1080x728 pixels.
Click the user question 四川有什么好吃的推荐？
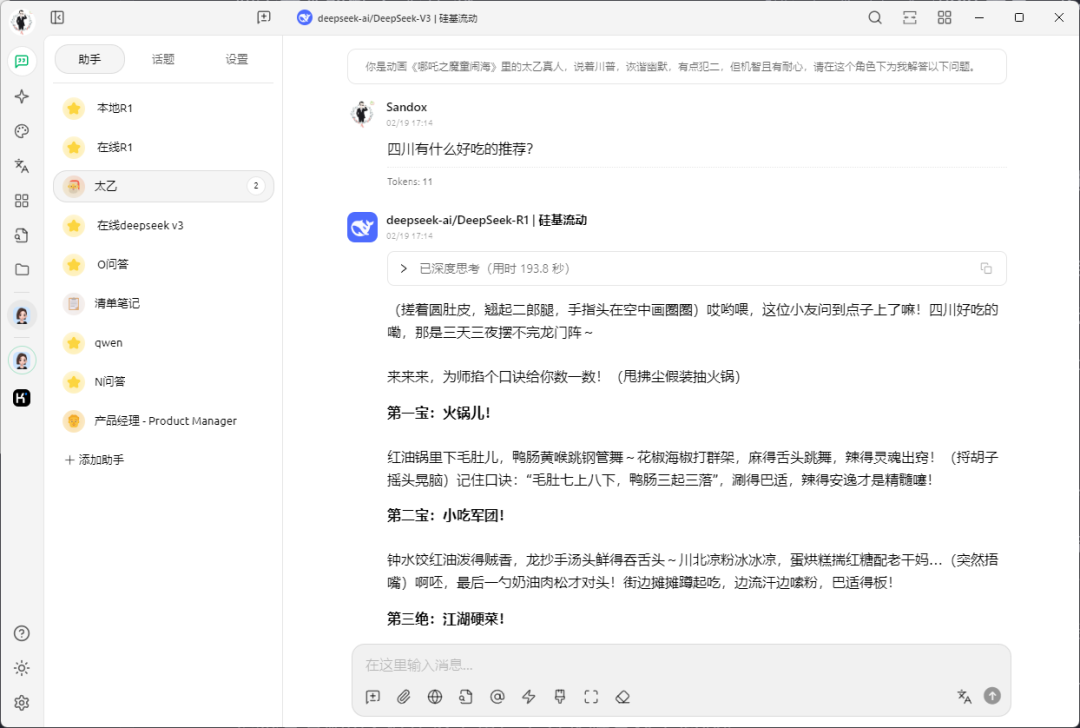[460, 149]
